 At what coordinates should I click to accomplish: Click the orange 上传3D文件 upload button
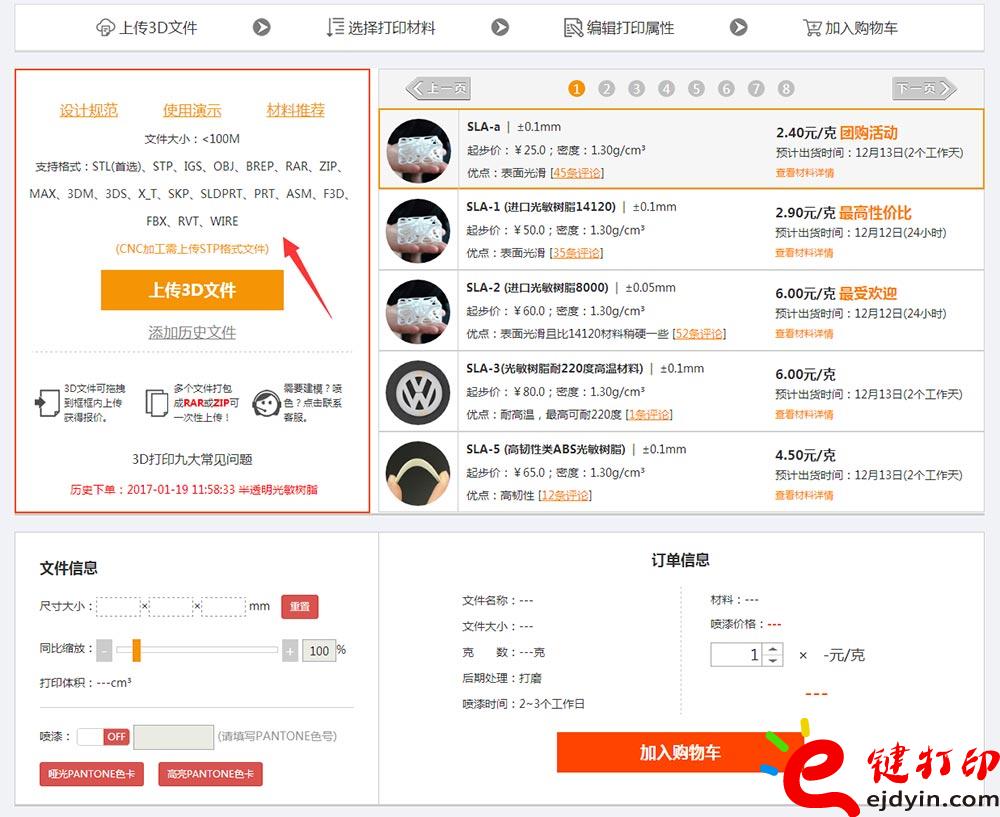pyautogui.click(x=192, y=290)
